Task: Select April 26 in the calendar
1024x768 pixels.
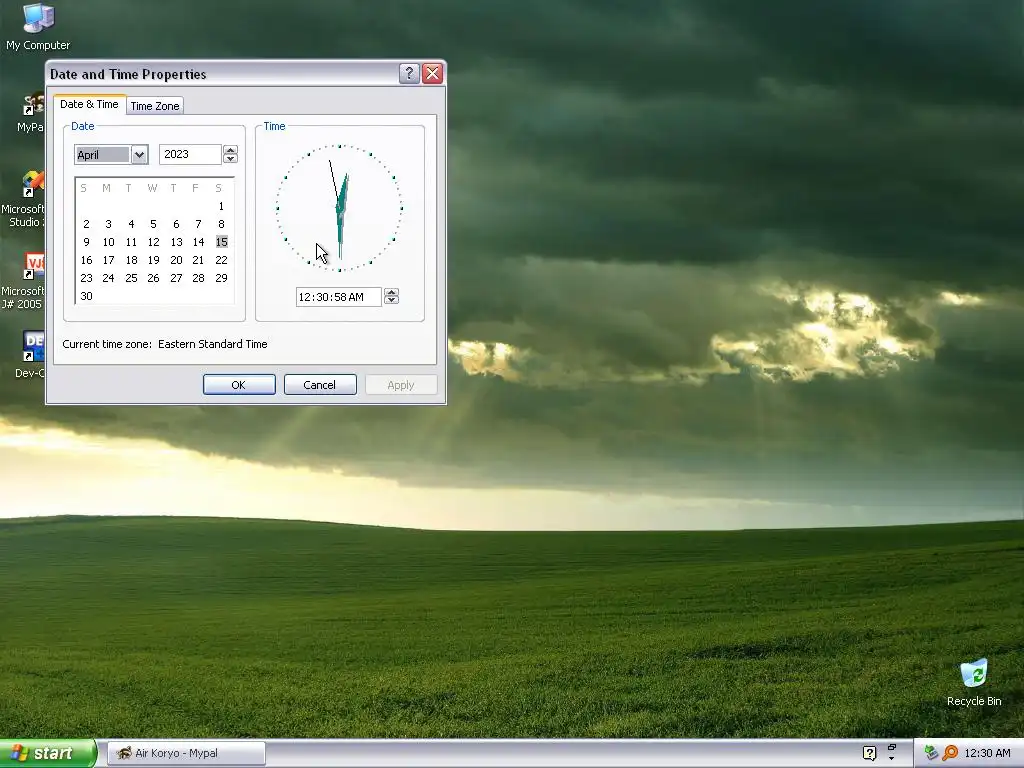Action: point(153,278)
